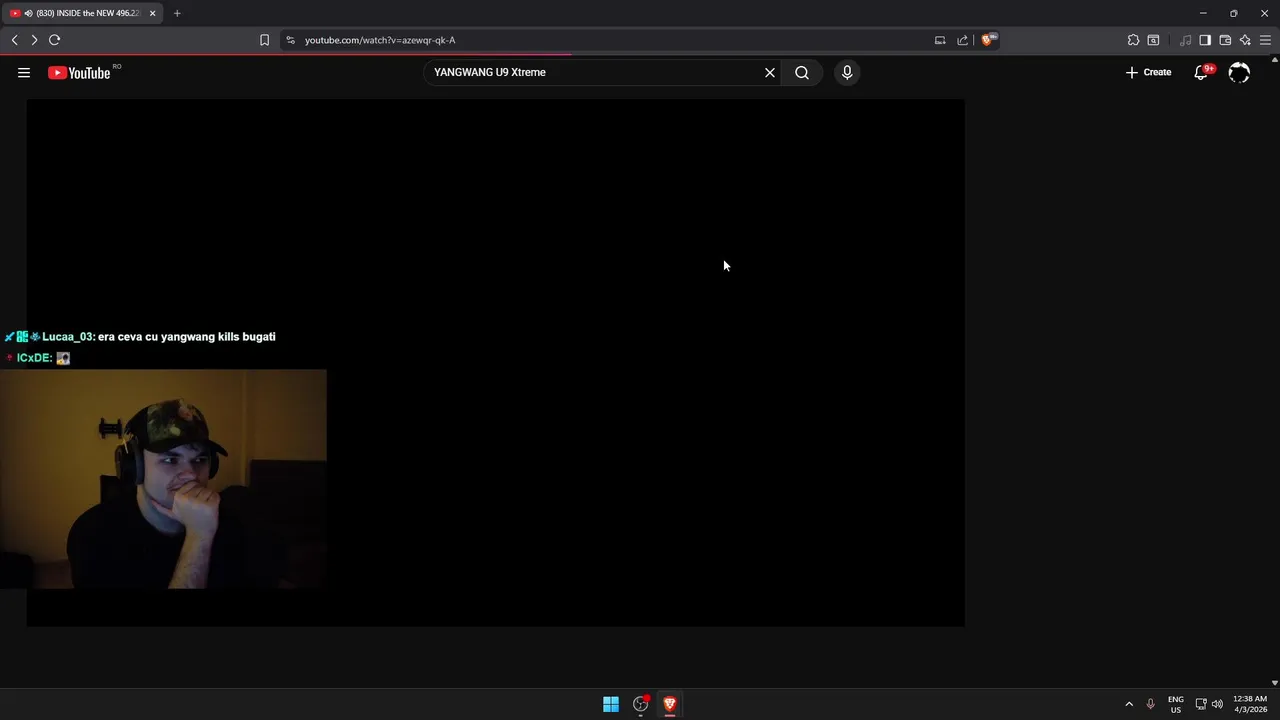
Task: Switch ENG US input language
Action: (x=1176, y=704)
